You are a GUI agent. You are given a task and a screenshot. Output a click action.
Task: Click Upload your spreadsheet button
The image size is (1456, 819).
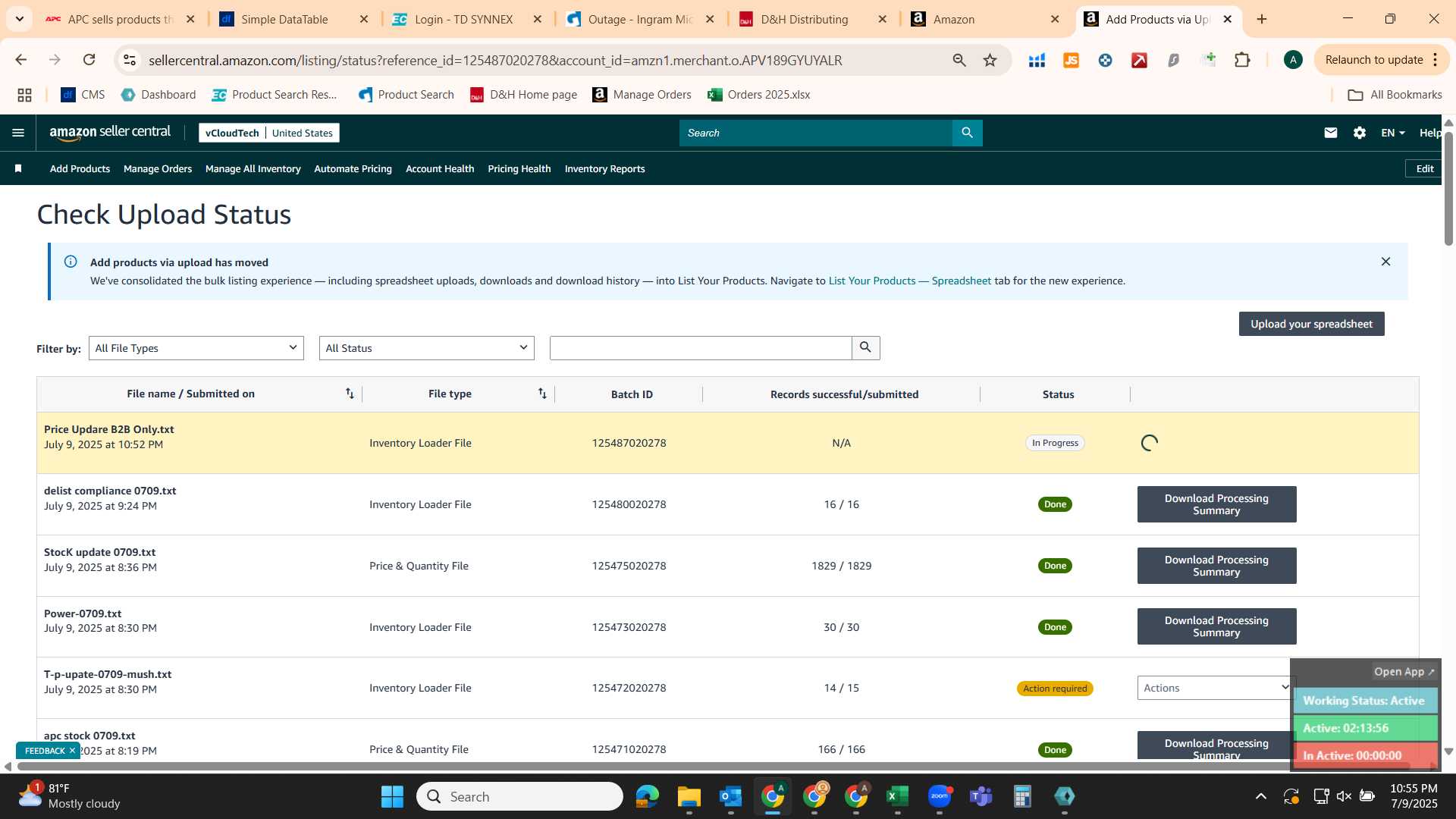coord(1311,324)
